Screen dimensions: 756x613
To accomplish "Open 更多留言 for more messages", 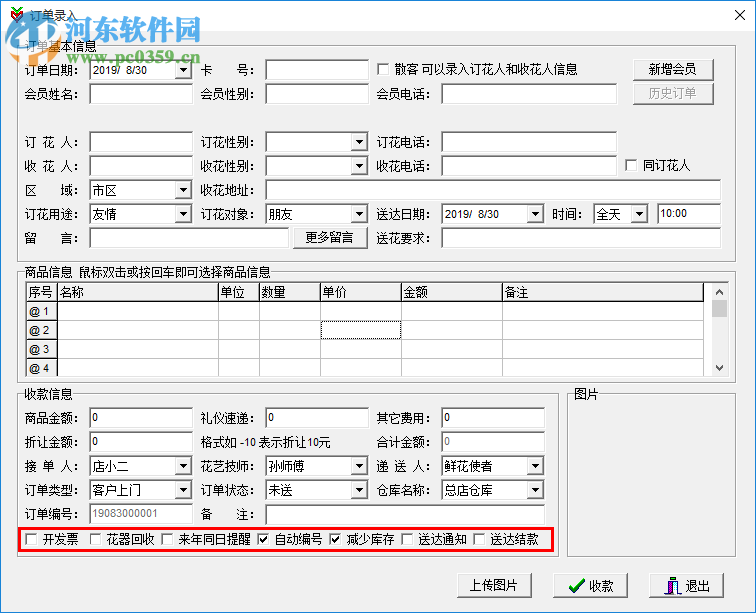I will coord(330,238).
